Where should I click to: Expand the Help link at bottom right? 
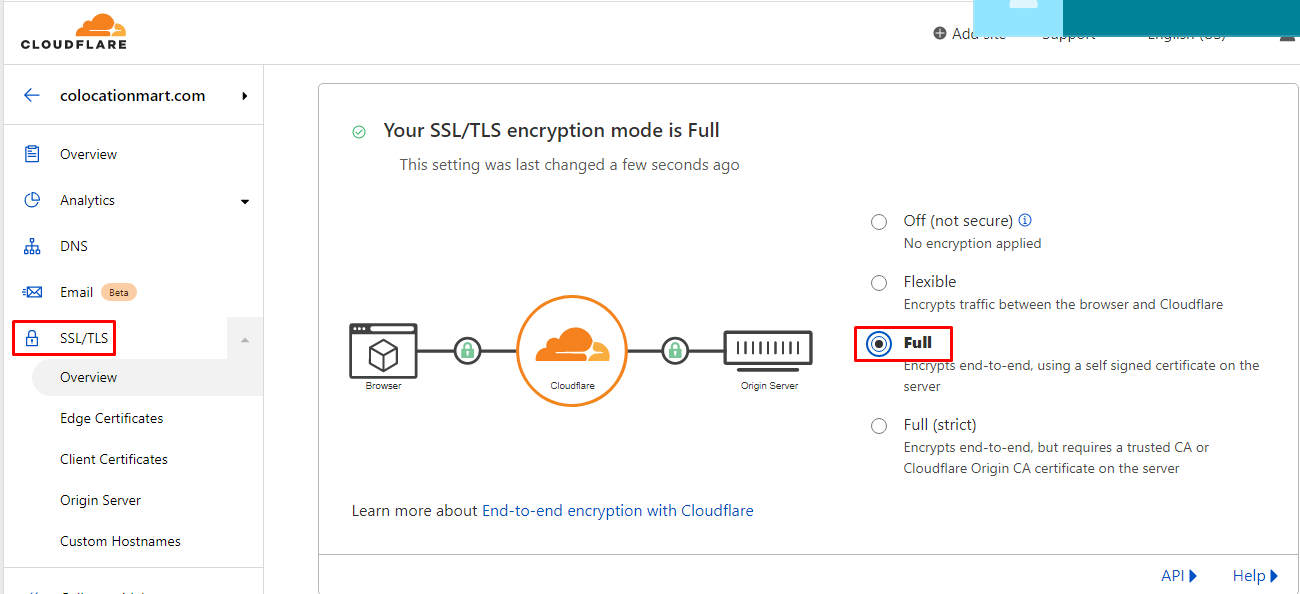click(1255, 575)
